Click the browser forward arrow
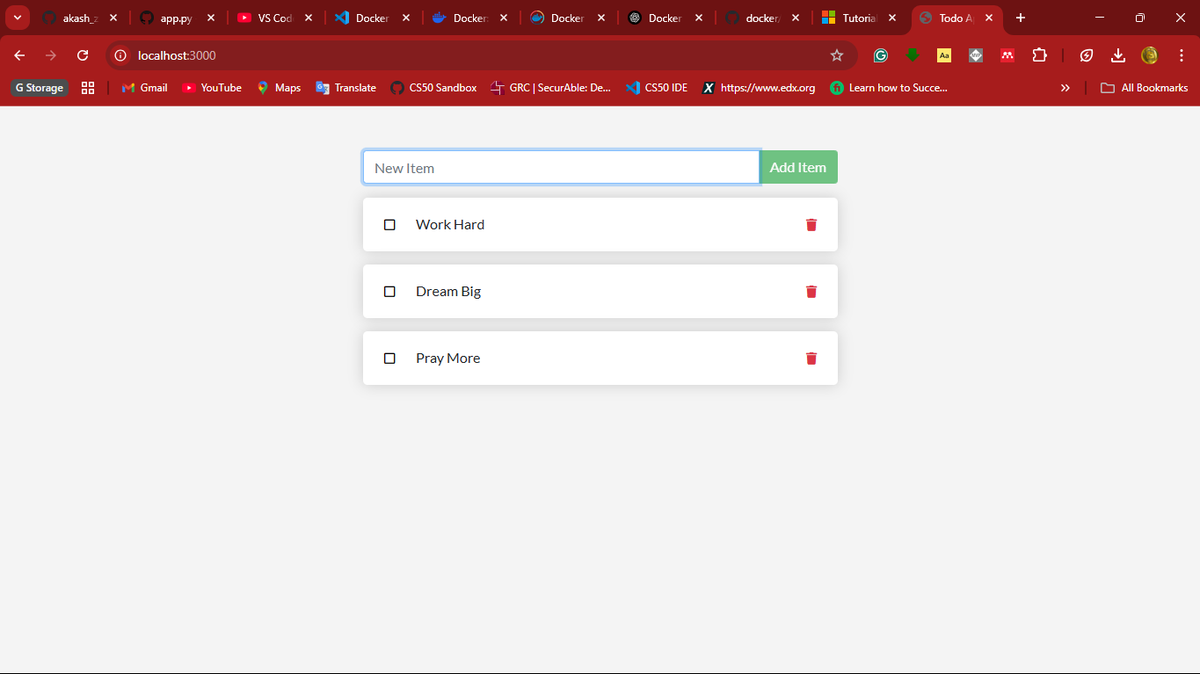This screenshot has height=674, width=1200. (x=51, y=55)
